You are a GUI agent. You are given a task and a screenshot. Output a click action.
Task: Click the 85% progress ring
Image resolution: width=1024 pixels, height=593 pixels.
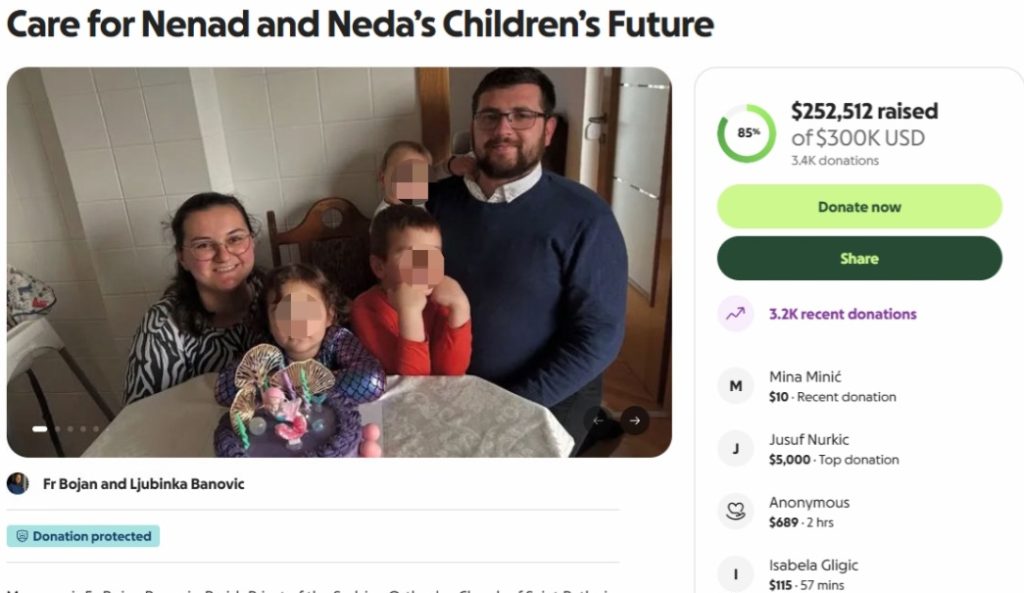(746, 133)
